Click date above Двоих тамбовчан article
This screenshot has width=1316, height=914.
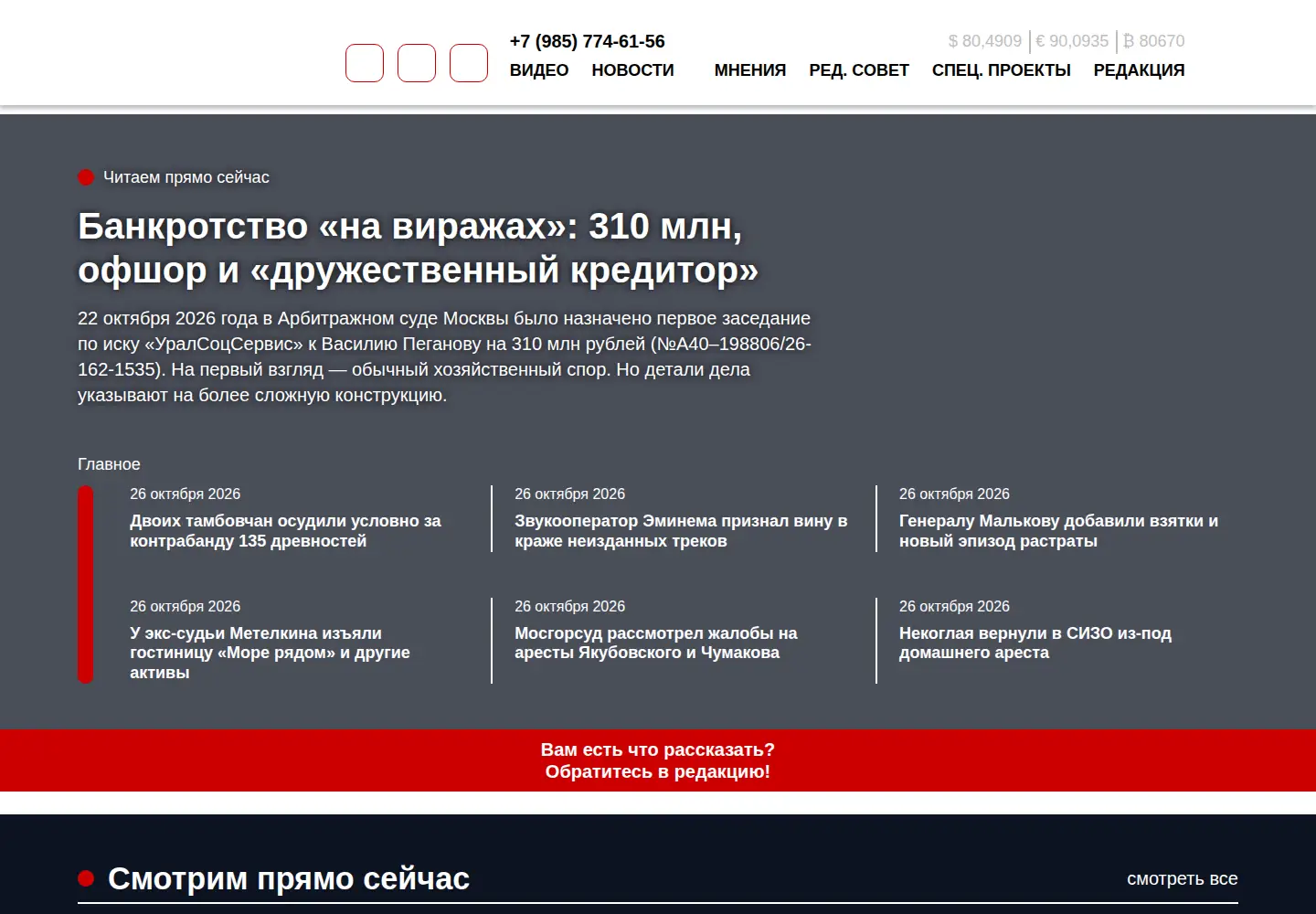[185, 494]
